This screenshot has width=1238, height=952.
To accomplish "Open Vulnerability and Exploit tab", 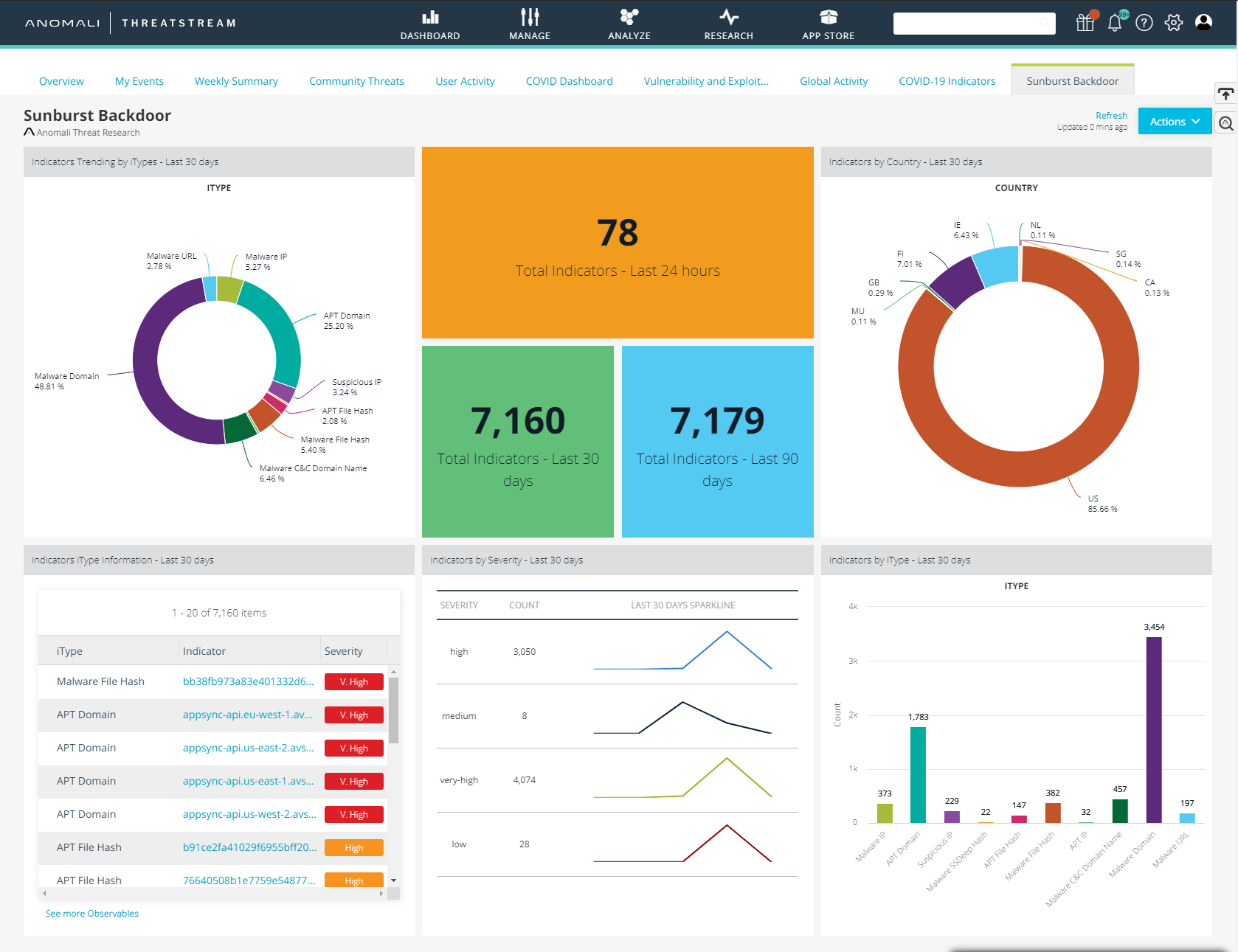I will pos(706,81).
